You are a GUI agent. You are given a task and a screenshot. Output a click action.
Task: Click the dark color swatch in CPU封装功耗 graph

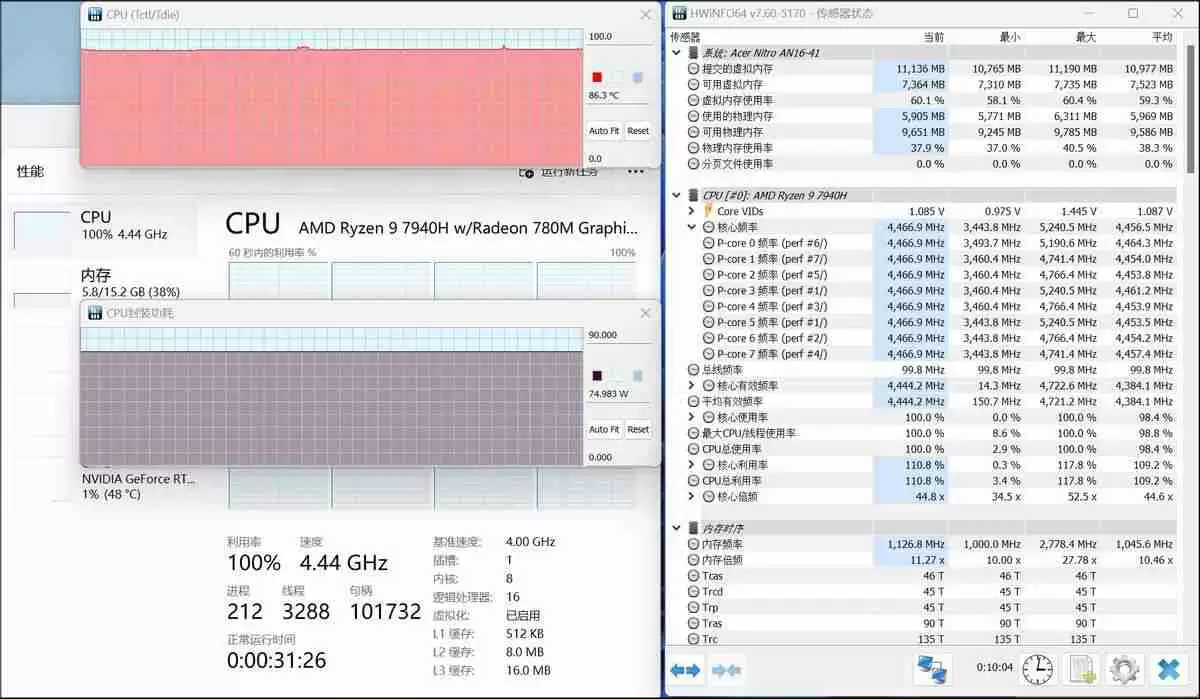[x=597, y=375]
